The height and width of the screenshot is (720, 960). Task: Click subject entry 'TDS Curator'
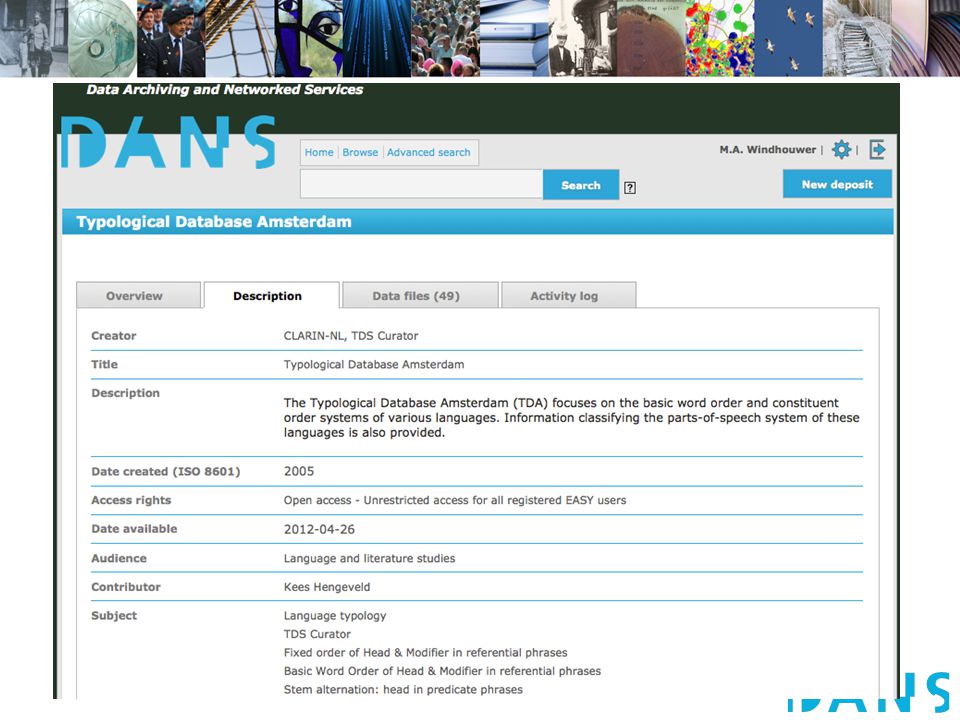click(317, 634)
